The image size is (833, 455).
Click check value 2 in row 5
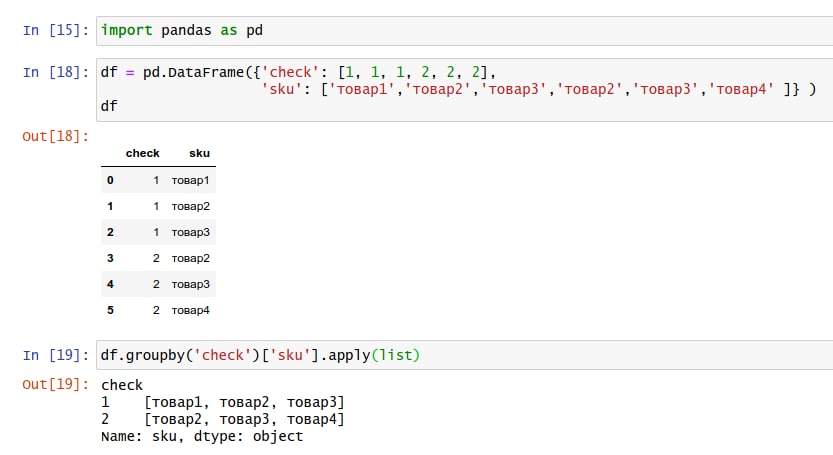(156, 310)
